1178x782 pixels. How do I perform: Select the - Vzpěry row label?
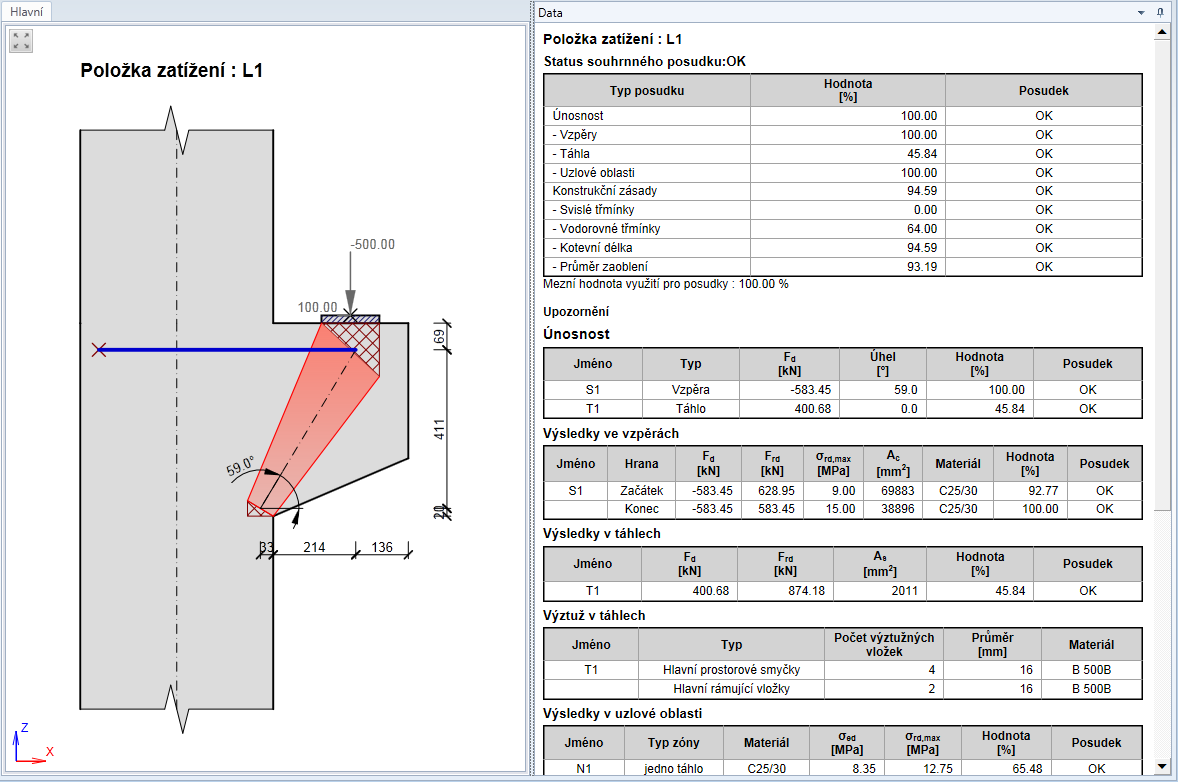click(575, 134)
